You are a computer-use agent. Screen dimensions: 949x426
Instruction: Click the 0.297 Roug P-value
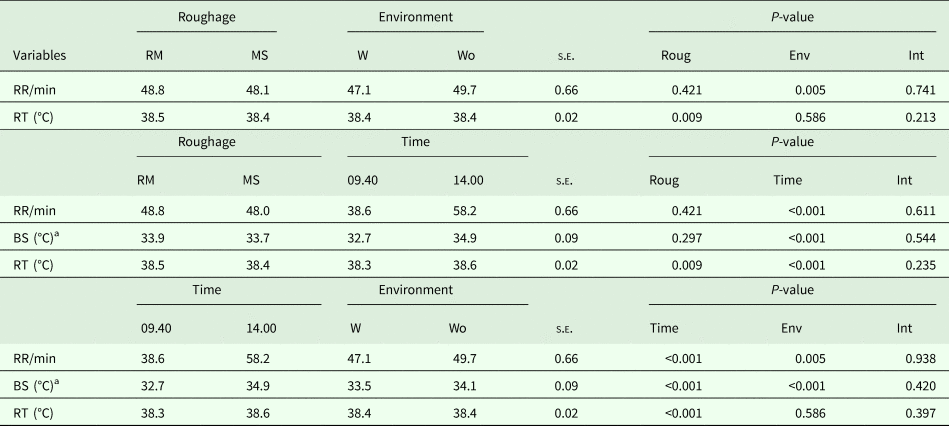[684, 239]
